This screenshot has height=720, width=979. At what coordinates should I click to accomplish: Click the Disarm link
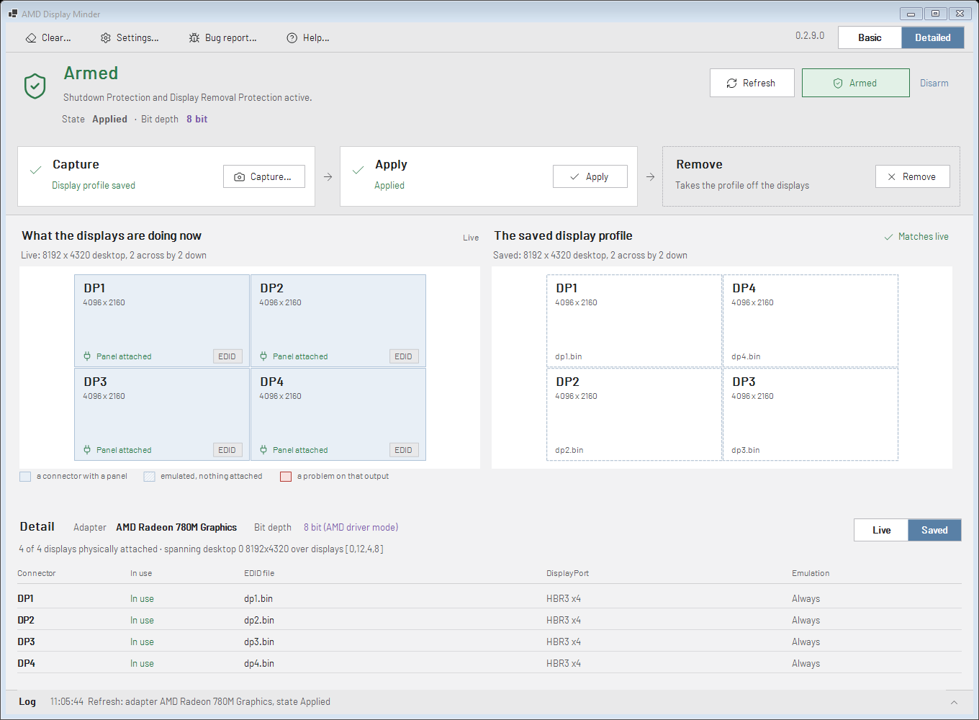pyautogui.click(x=934, y=83)
